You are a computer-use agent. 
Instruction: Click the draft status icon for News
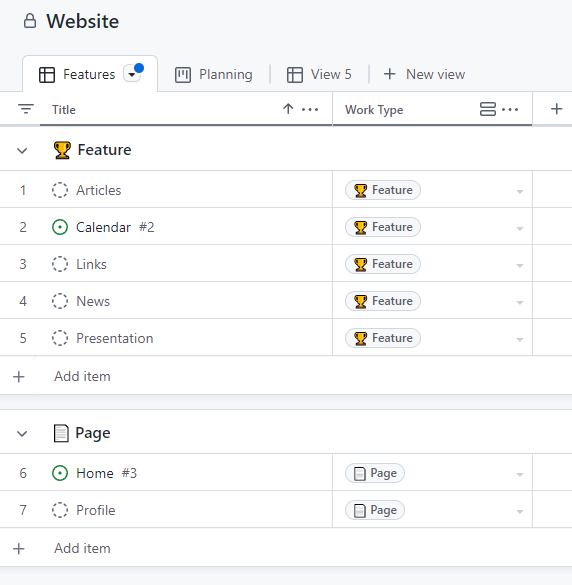(x=60, y=301)
